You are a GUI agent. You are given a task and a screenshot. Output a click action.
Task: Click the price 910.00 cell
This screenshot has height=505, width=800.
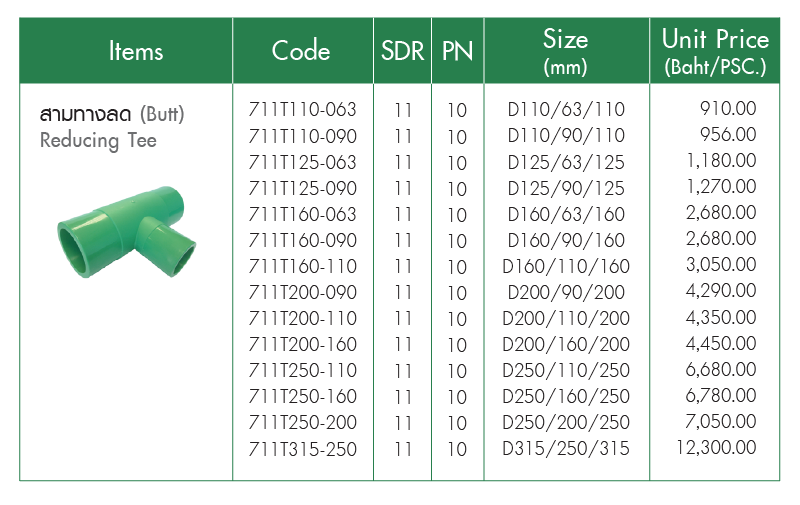(x=729, y=110)
